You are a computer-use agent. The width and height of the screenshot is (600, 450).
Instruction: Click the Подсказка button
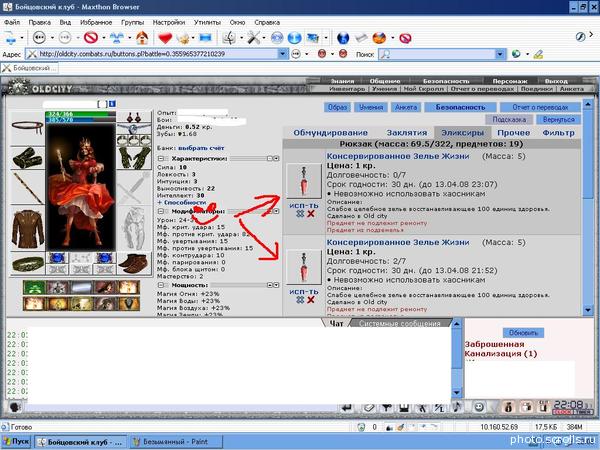[x=509, y=119]
